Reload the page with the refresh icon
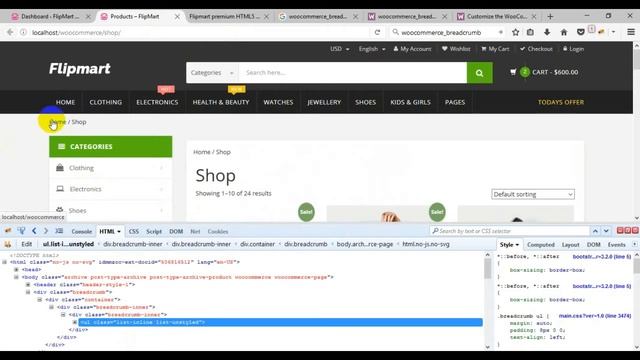 point(377,32)
